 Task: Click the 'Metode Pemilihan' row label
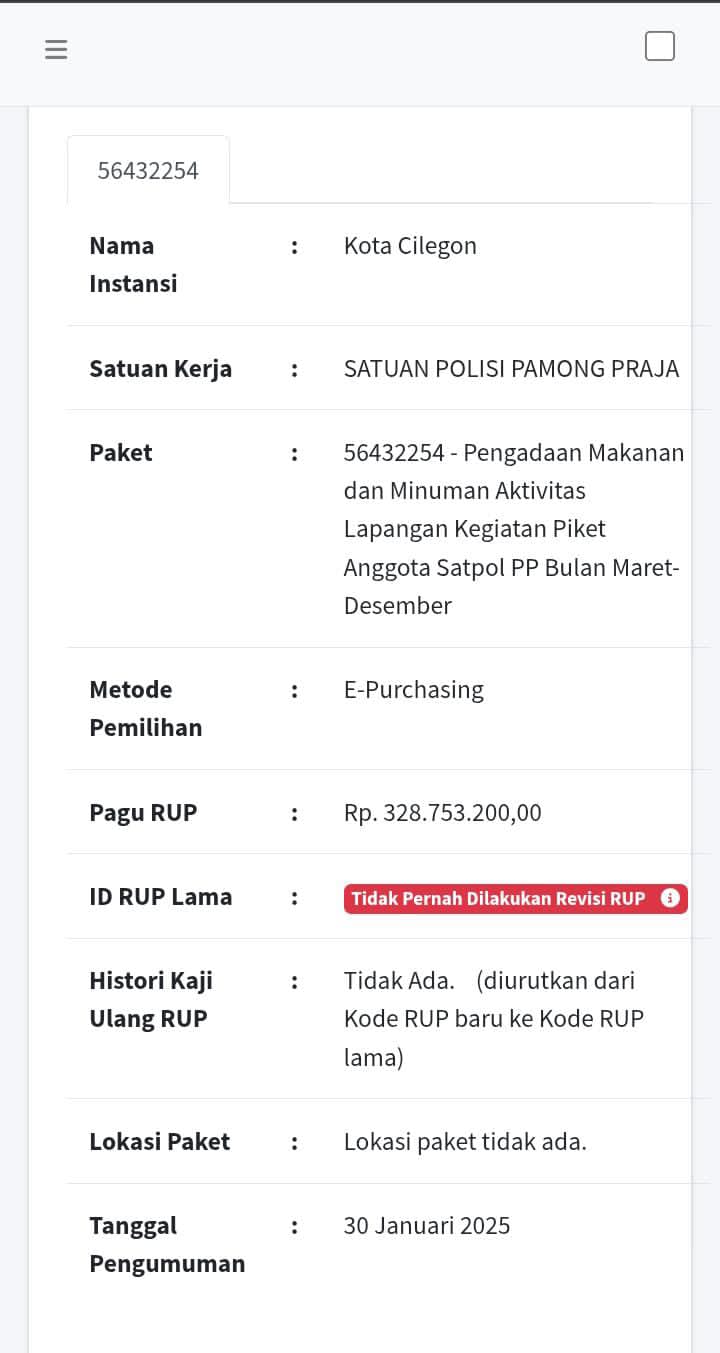[145, 709]
